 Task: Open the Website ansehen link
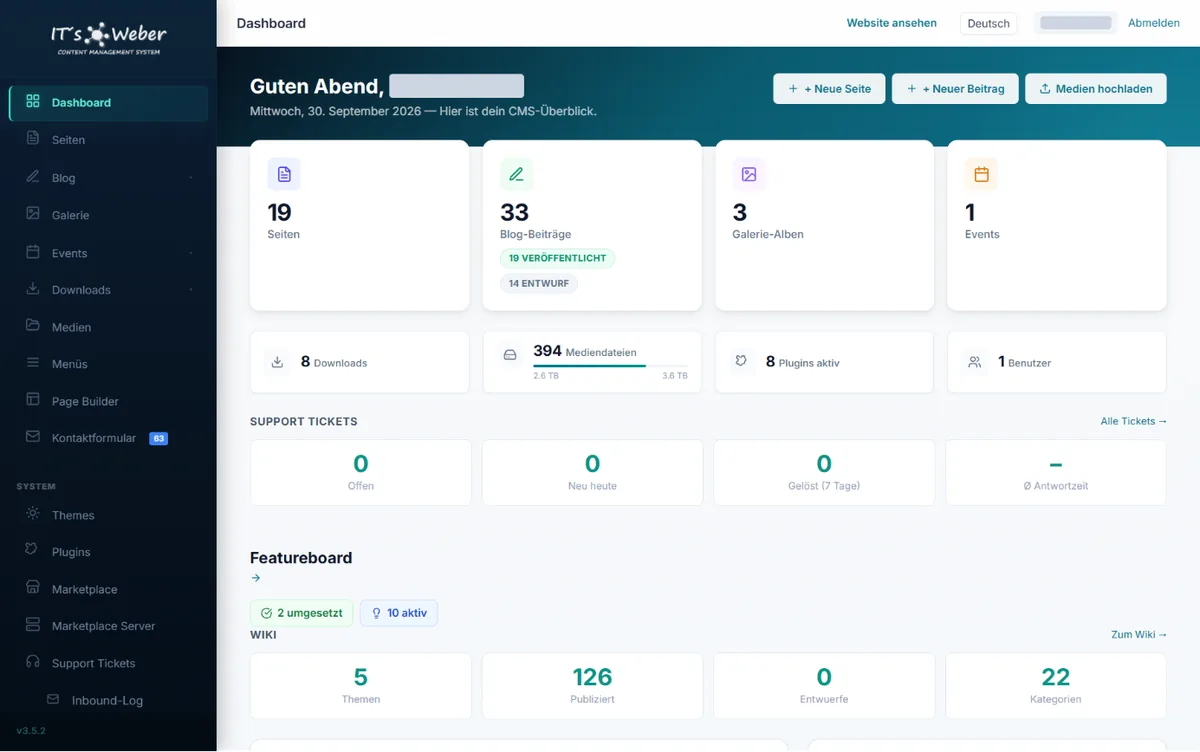click(x=892, y=23)
